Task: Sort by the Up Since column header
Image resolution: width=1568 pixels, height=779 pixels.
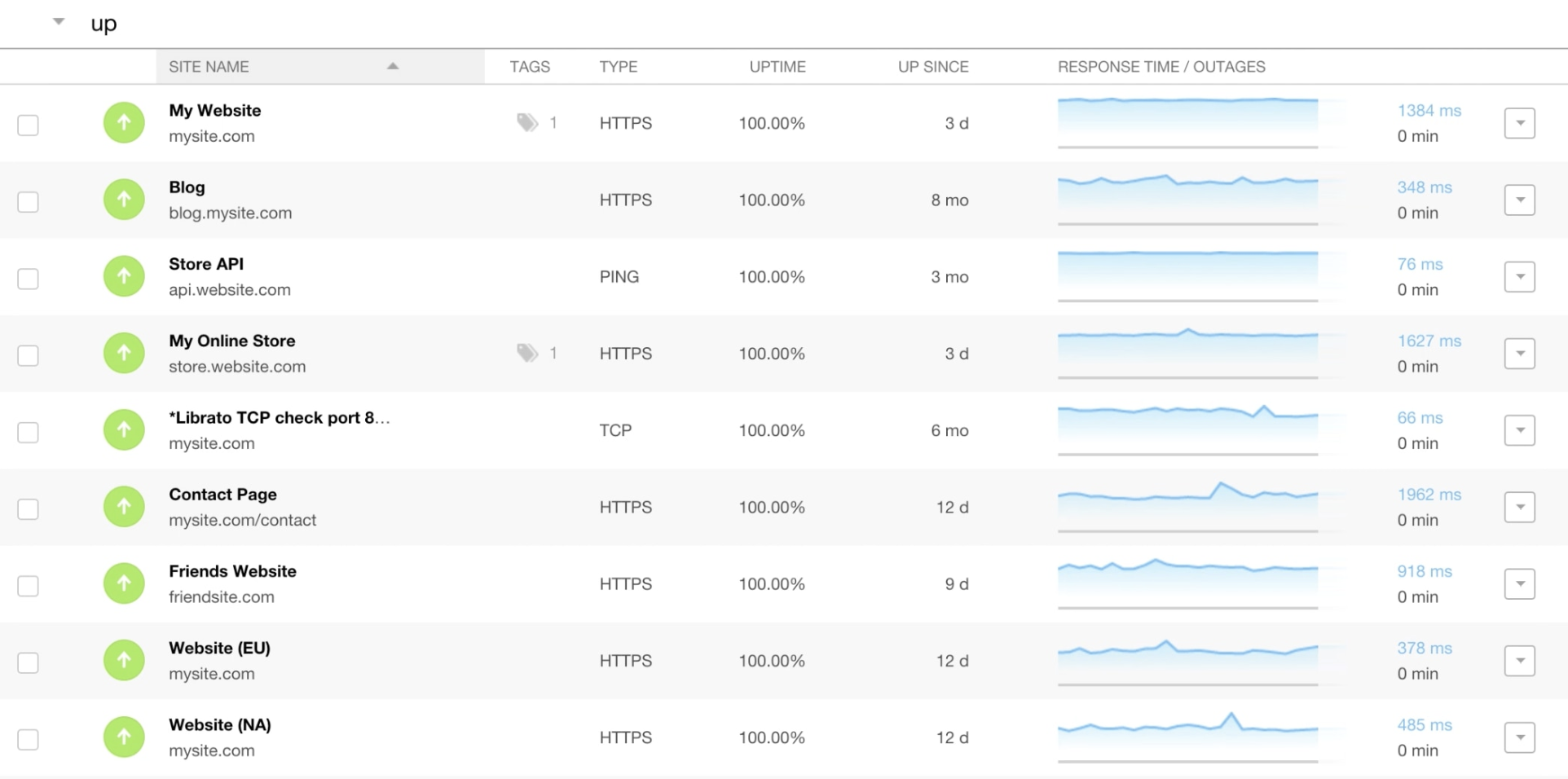Action: [933, 67]
